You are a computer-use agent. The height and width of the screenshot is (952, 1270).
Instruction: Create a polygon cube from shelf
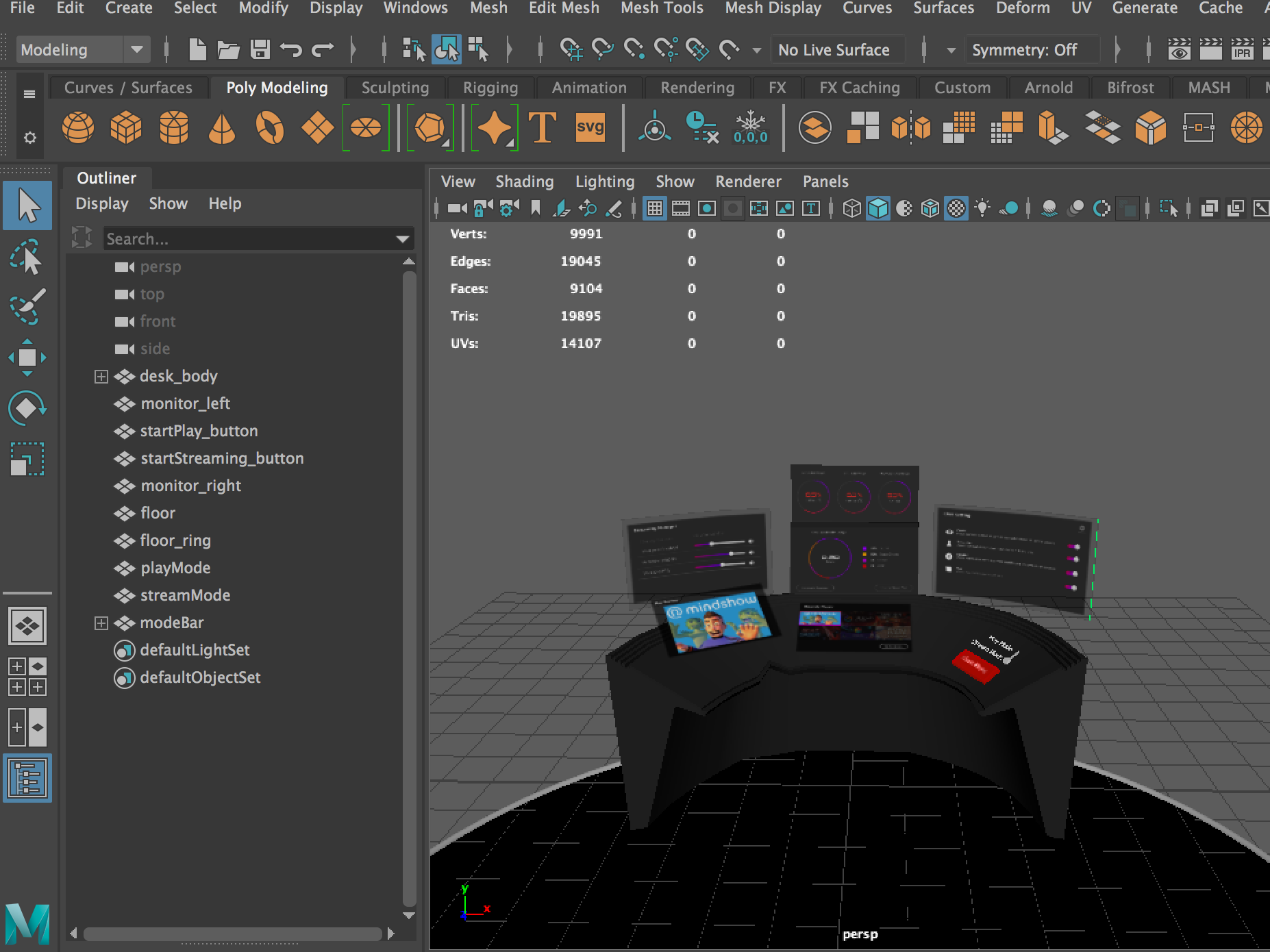126,128
